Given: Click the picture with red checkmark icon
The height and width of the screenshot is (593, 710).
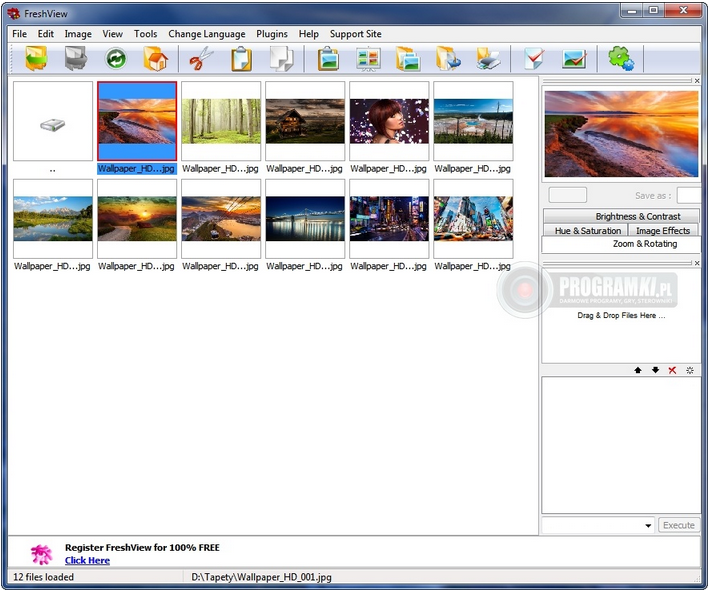Looking at the screenshot, I should tap(574, 59).
